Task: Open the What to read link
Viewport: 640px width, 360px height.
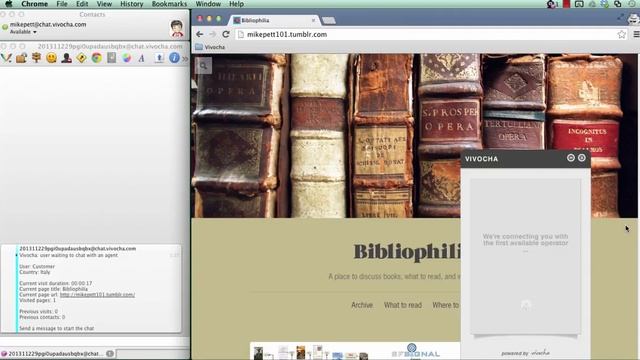Action: tap(403, 305)
